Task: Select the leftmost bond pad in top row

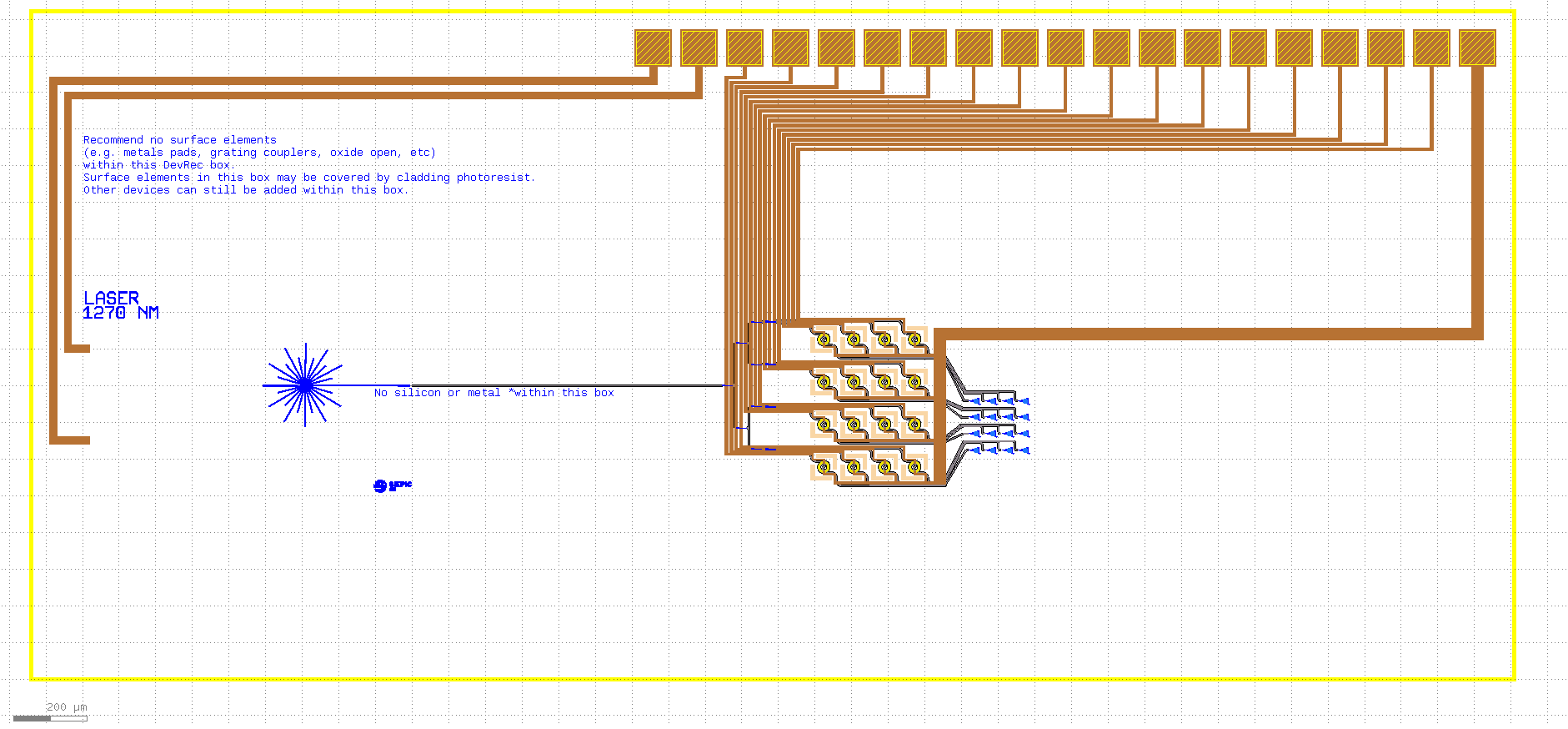Action: (x=653, y=48)
